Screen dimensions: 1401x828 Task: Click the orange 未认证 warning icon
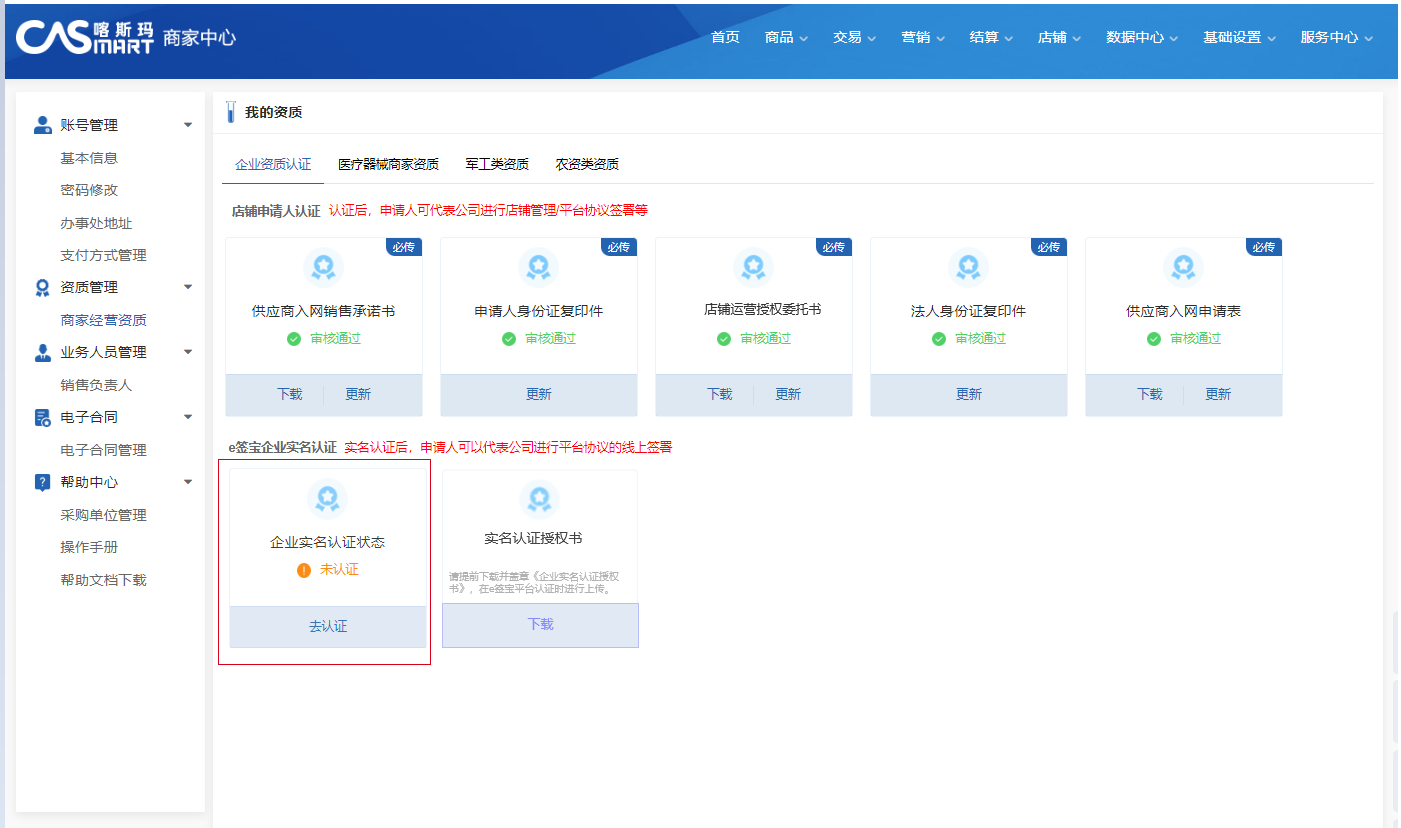304,570
